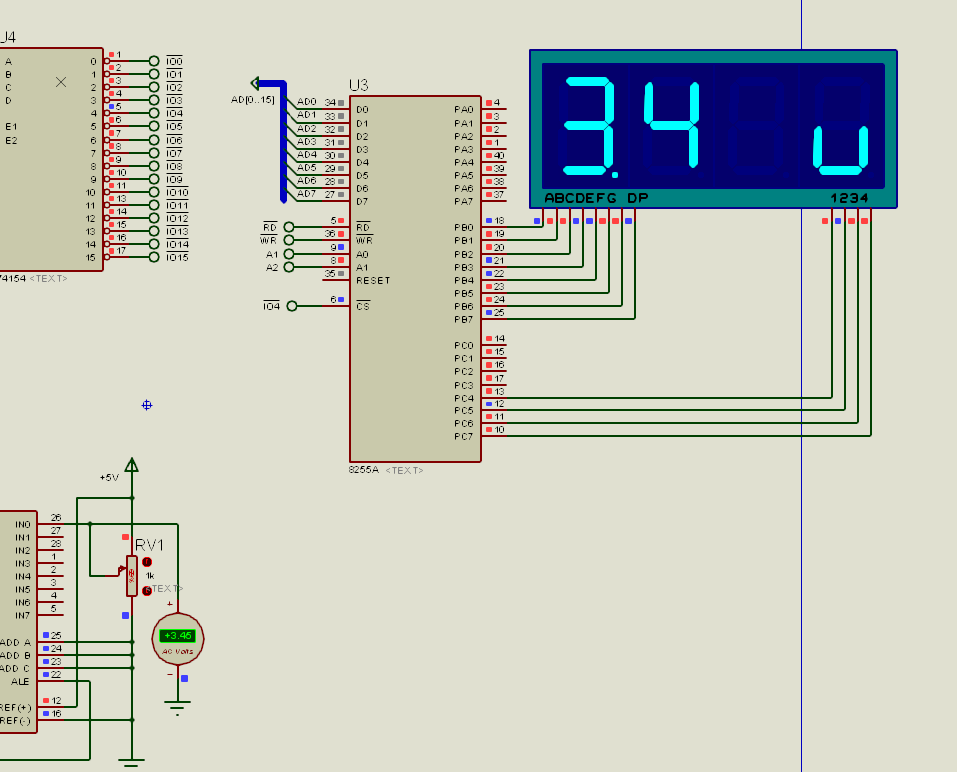Select the IO10 output terminal of U4
The width and height of the screenshot is (957, 772).
pos(154,192)
